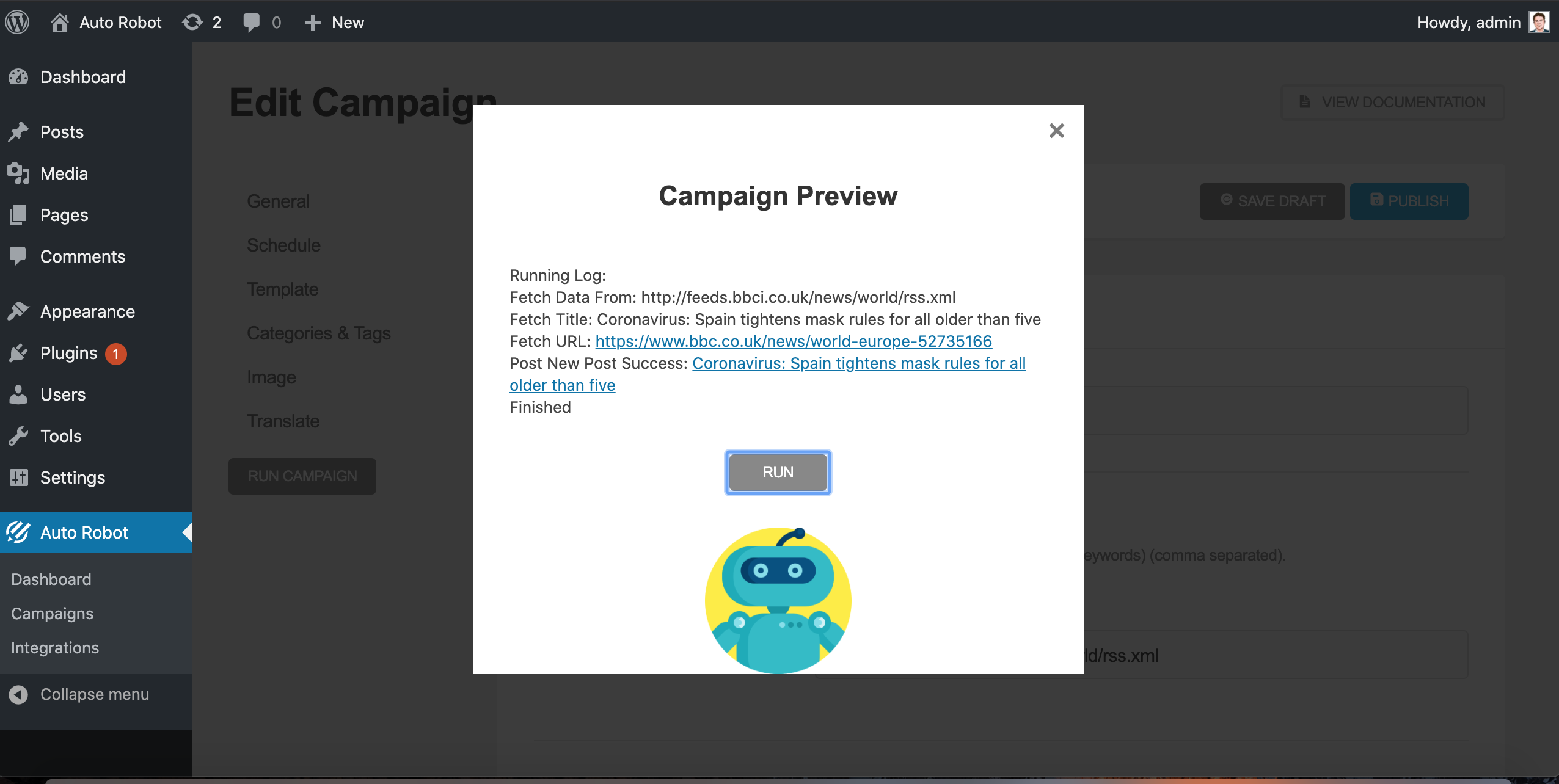This screenshot has width=1559, height=784.
Task: Select the Schedule campaign tab
Action: tap(283, 245)
